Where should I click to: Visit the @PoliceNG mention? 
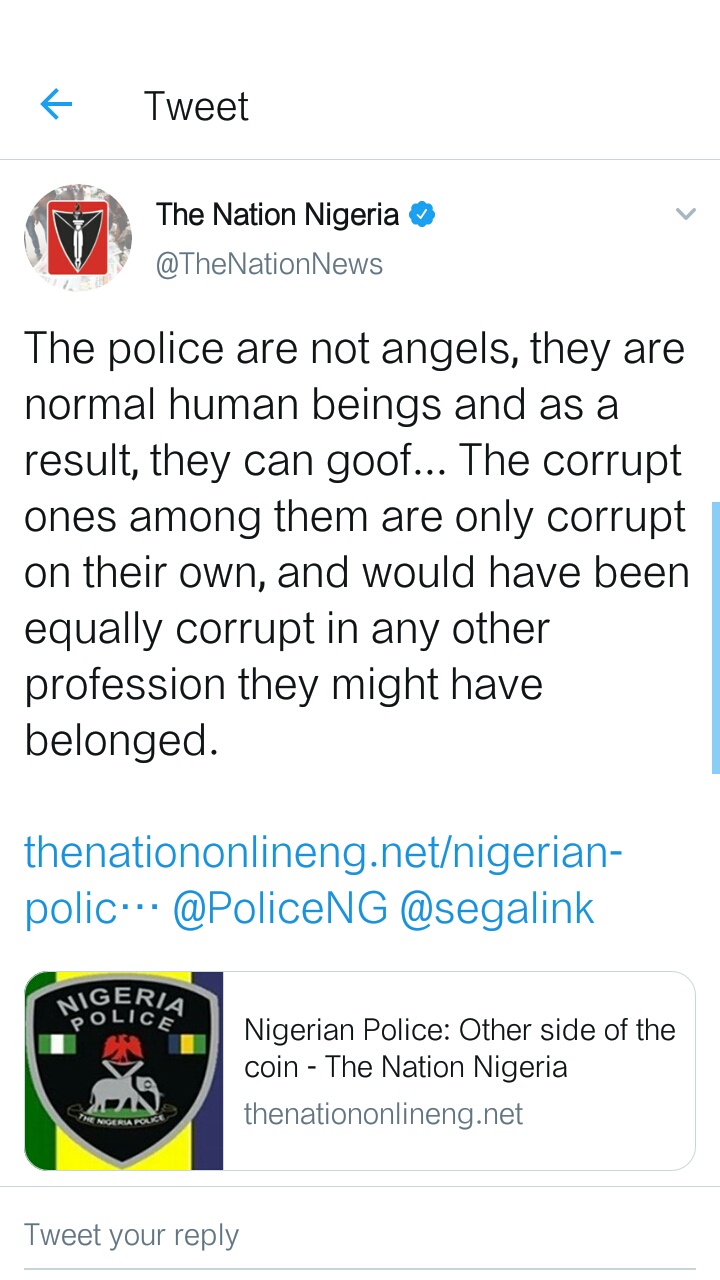coord(280,909)
